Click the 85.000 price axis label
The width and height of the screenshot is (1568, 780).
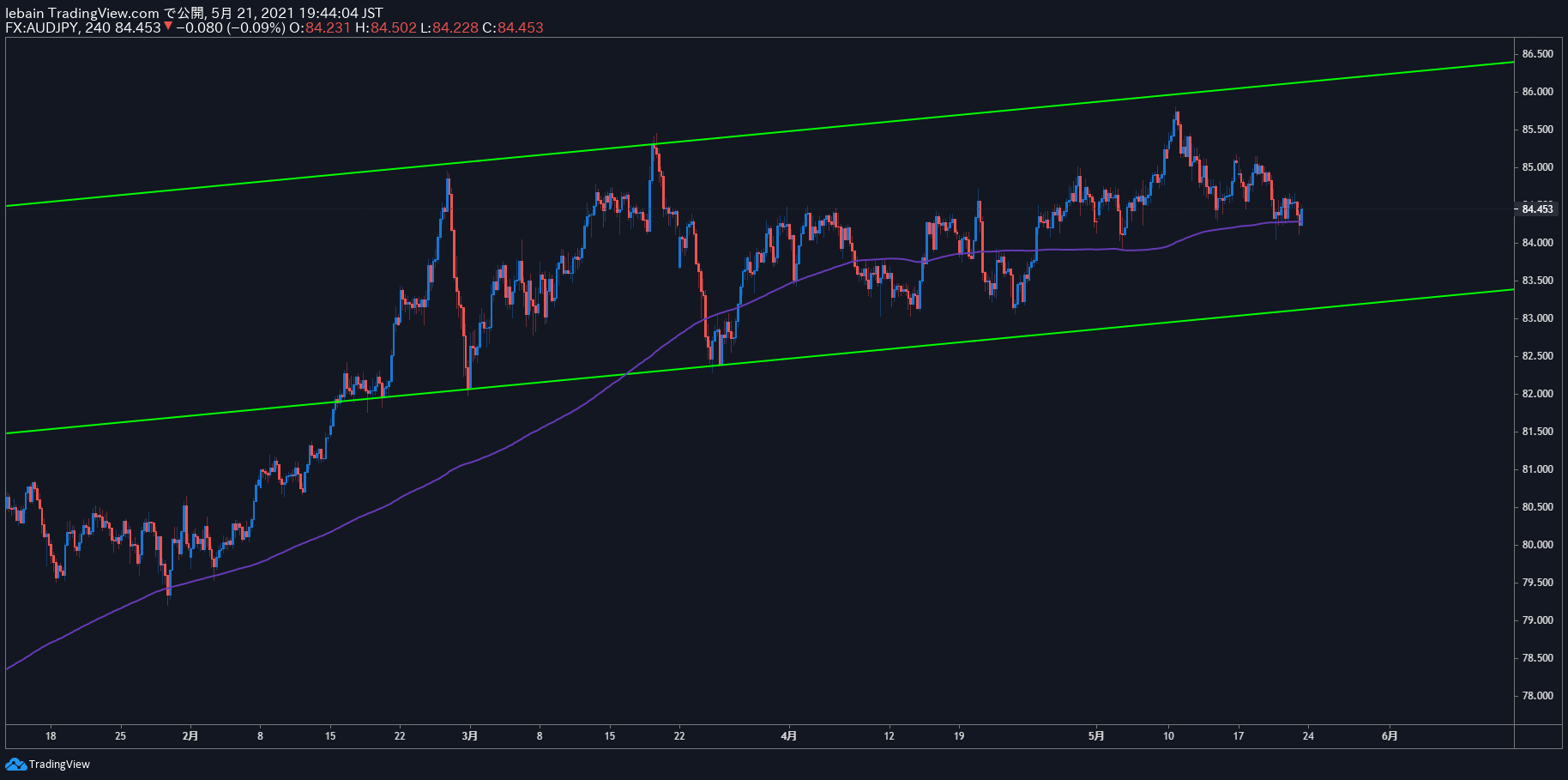[x=1537, y=167]
